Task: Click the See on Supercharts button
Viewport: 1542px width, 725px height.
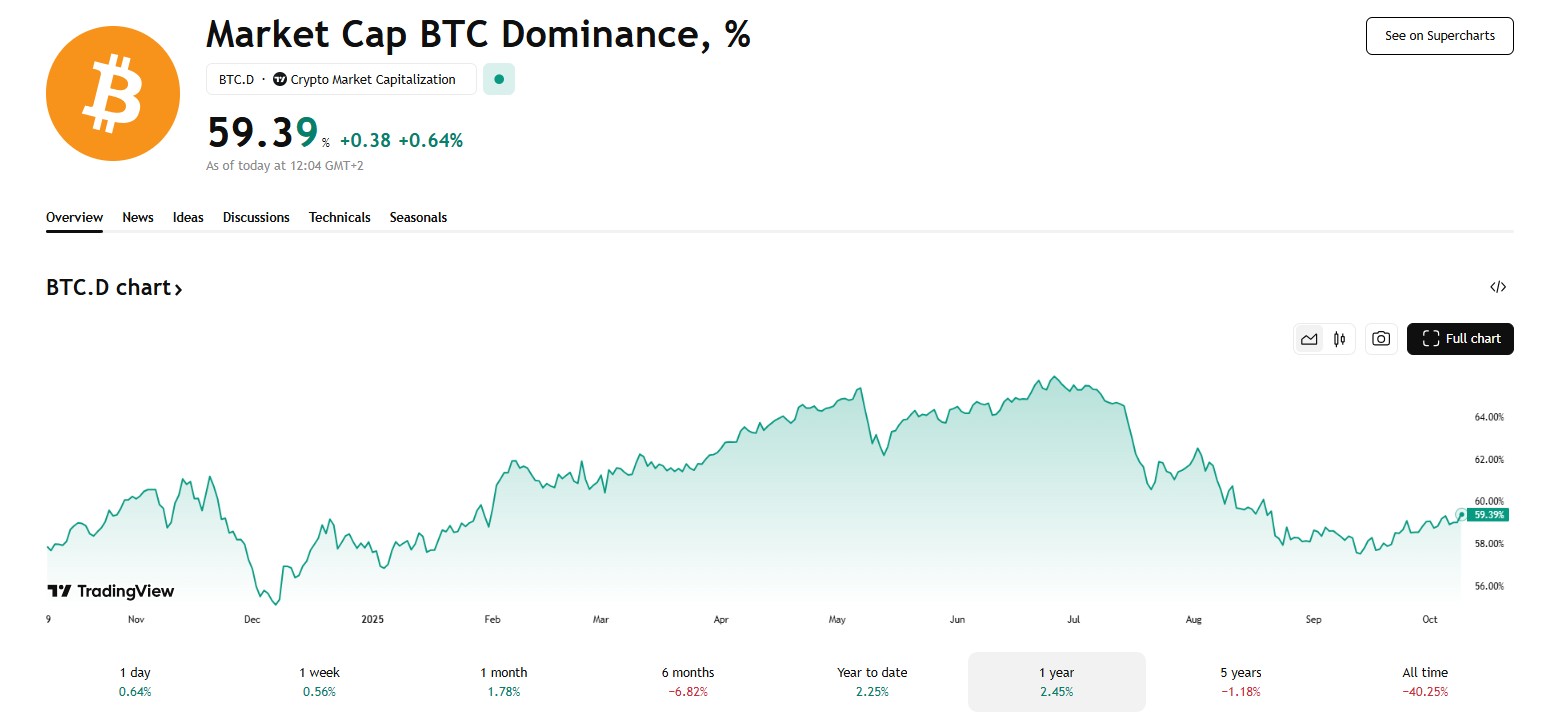Action: pos(1439,36)
